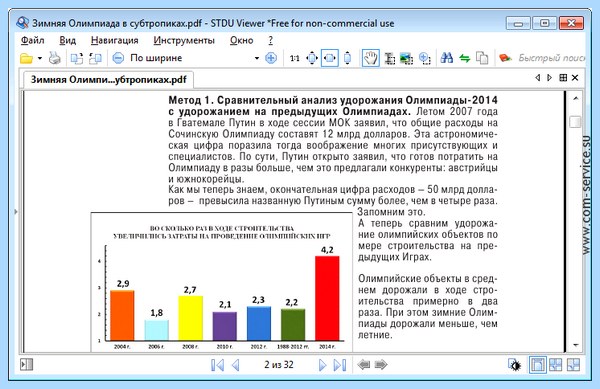Open the Файл menu

(33, 40)
